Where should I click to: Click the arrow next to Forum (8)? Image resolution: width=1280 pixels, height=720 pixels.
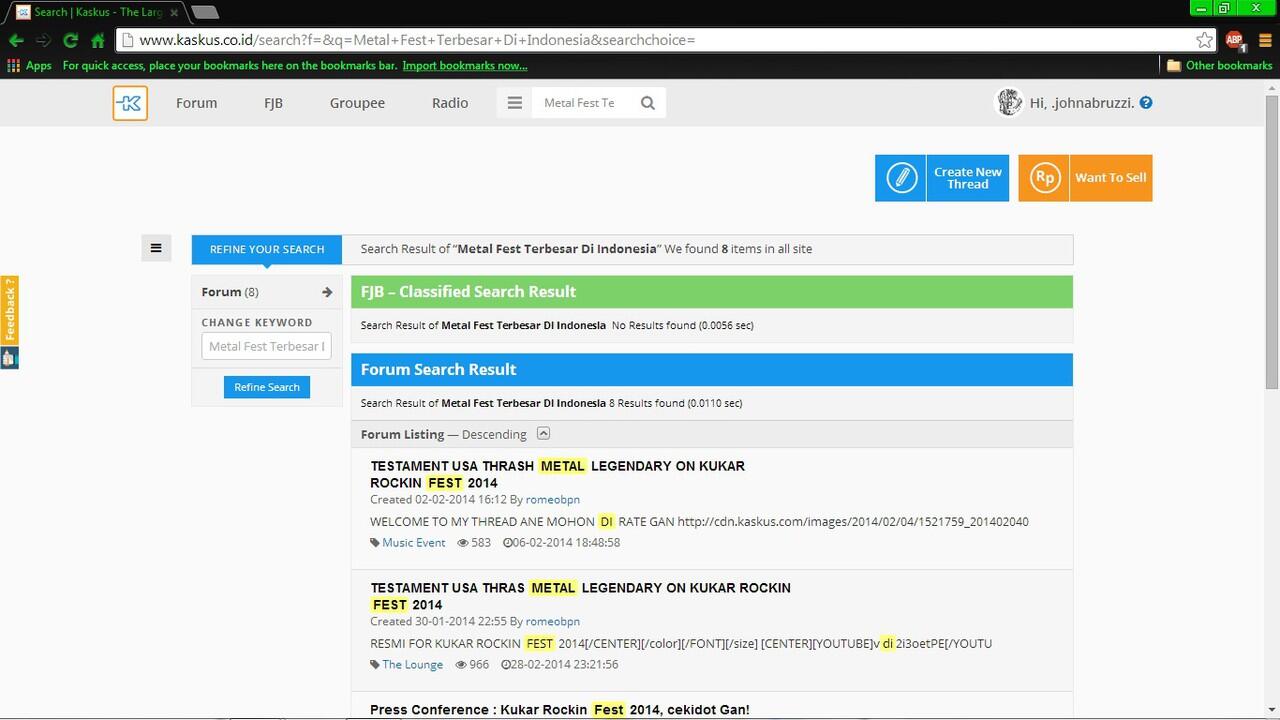(327, 292)
